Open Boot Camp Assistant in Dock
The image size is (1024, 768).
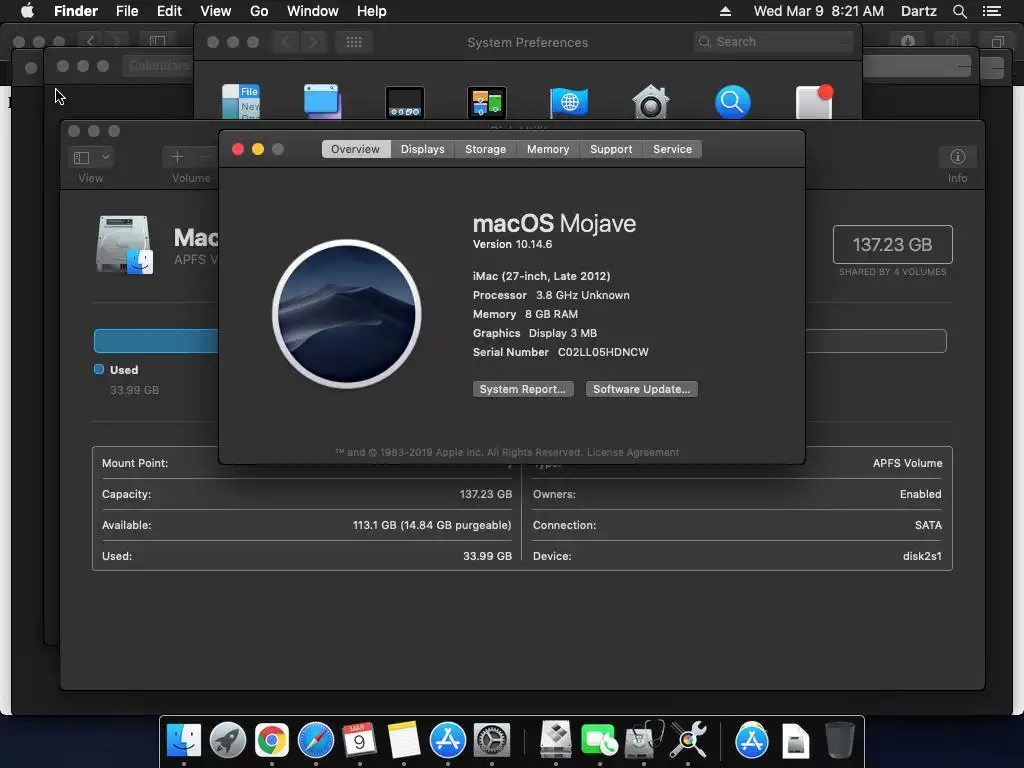(x=556, y=740)
